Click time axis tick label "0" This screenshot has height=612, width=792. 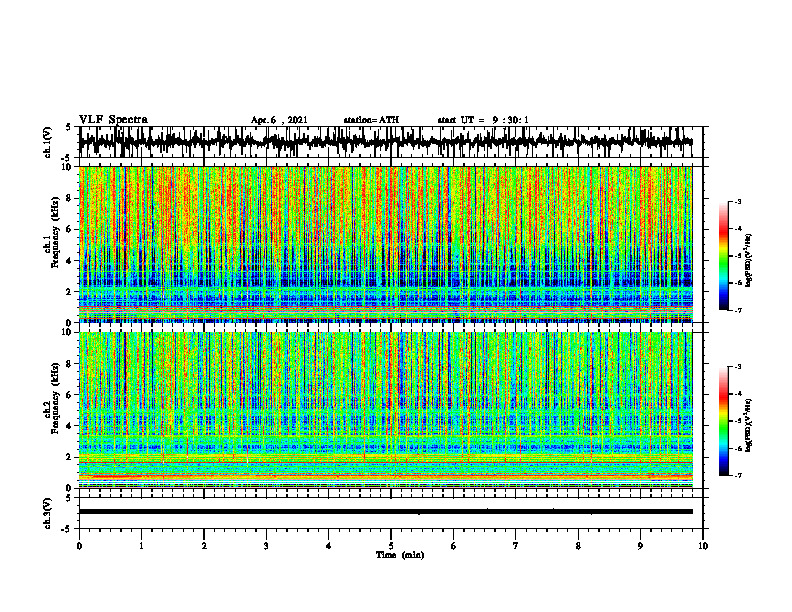click(x=79, y=546)
